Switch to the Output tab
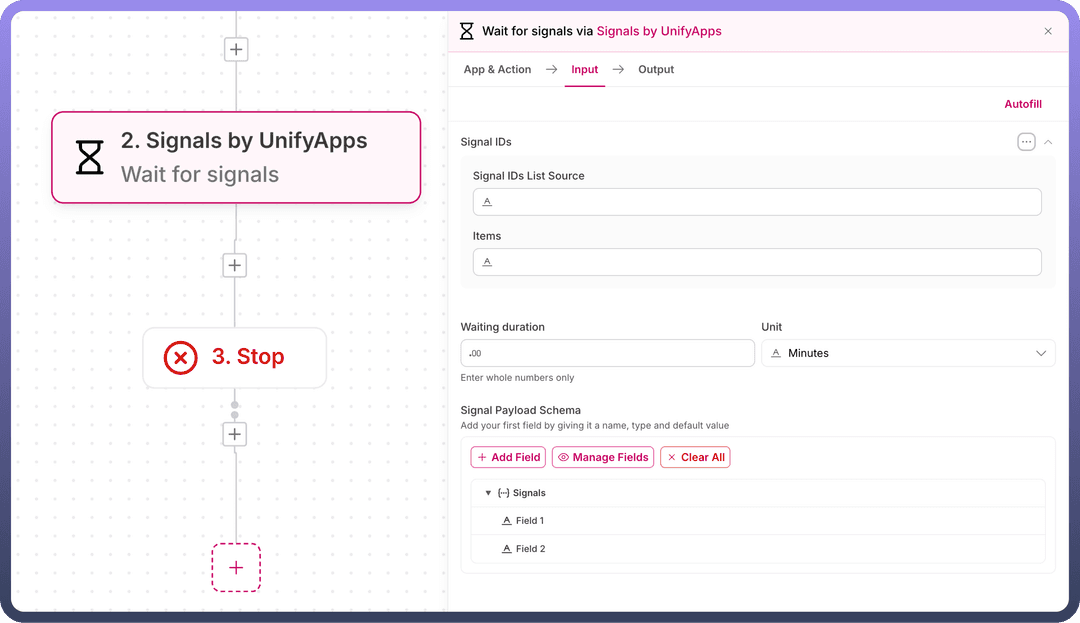The width and height of the screenshot is (1080, 623). tap(656, 70)
